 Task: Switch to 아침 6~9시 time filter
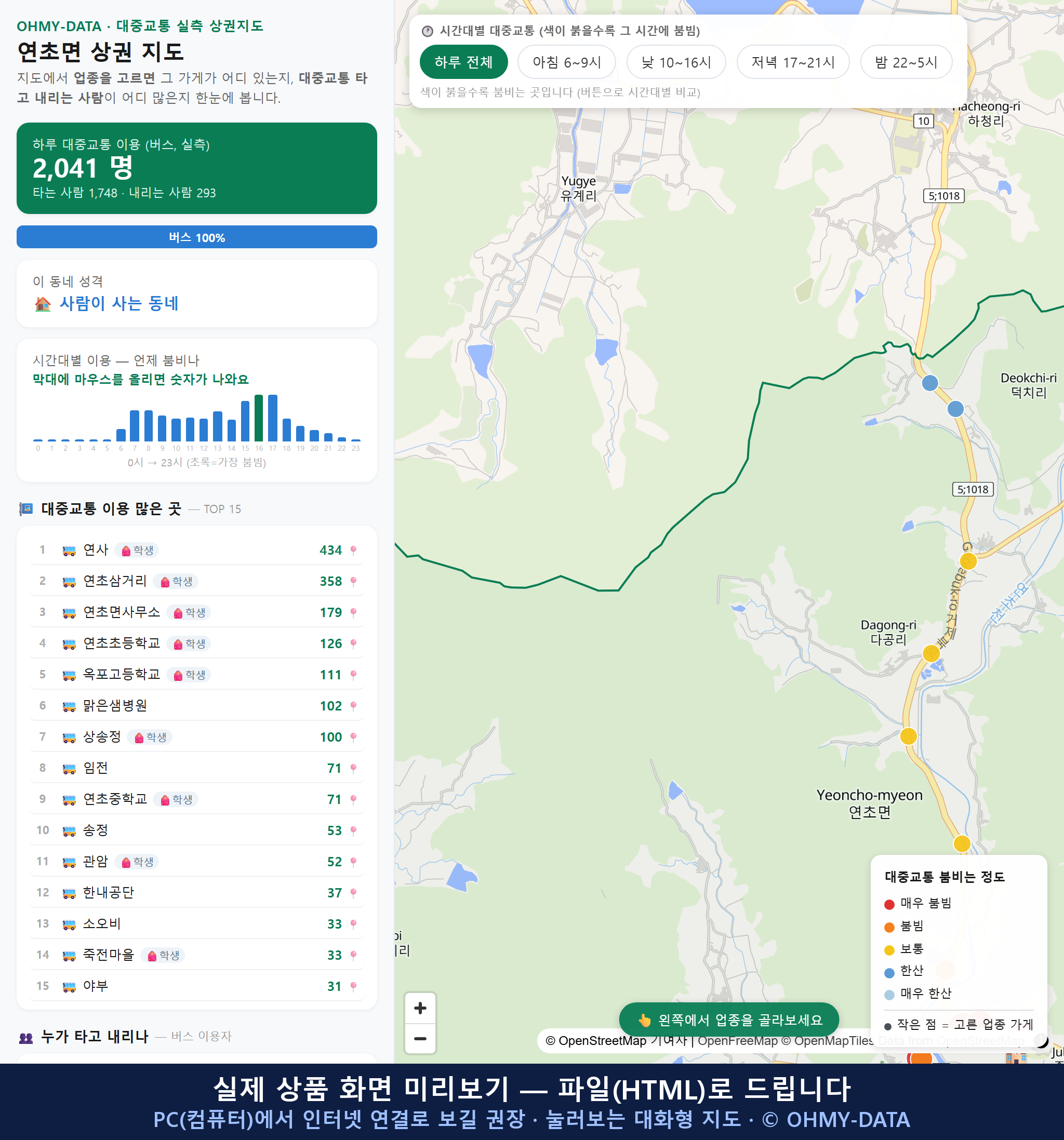[567, 62]
